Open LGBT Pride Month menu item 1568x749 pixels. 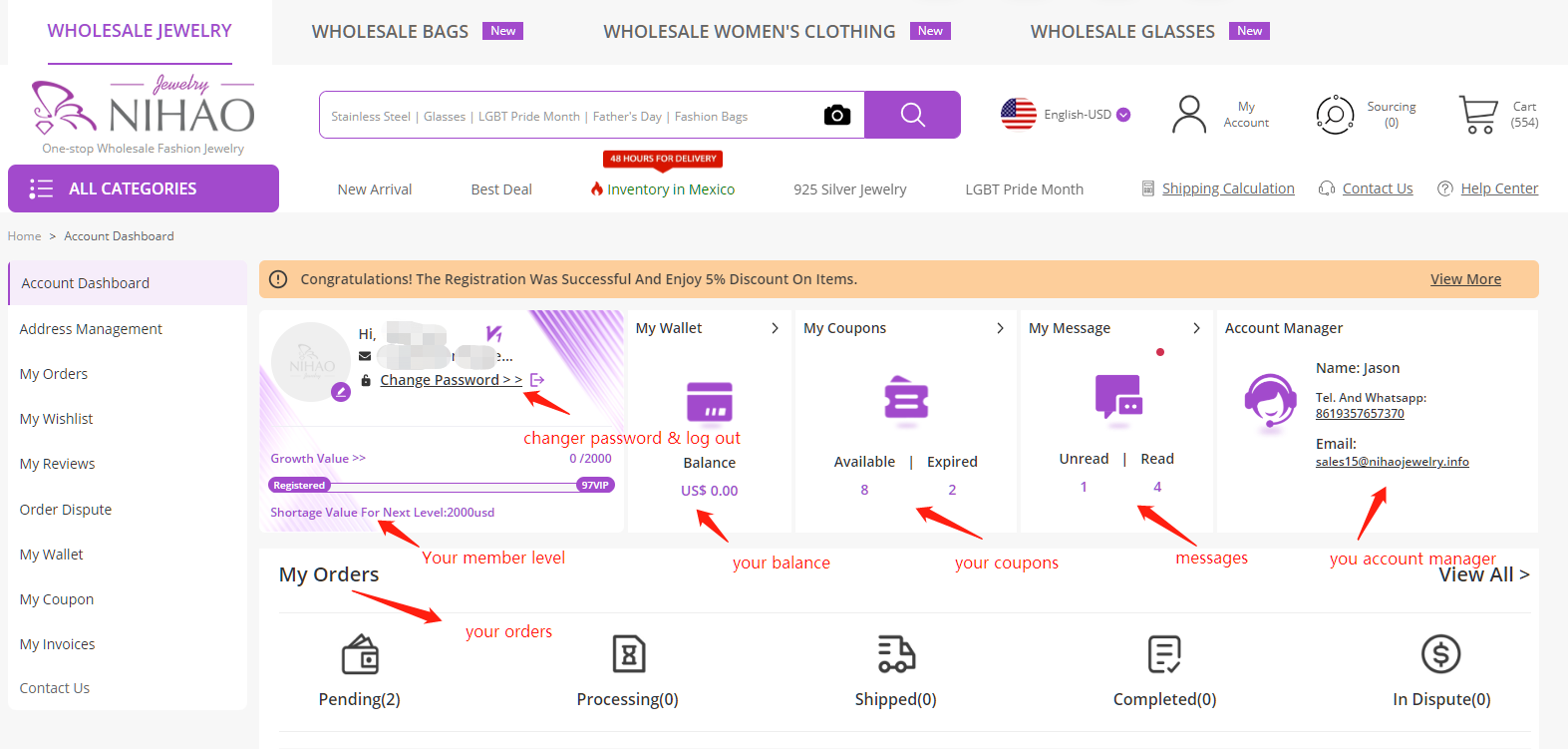point(1024,189)
